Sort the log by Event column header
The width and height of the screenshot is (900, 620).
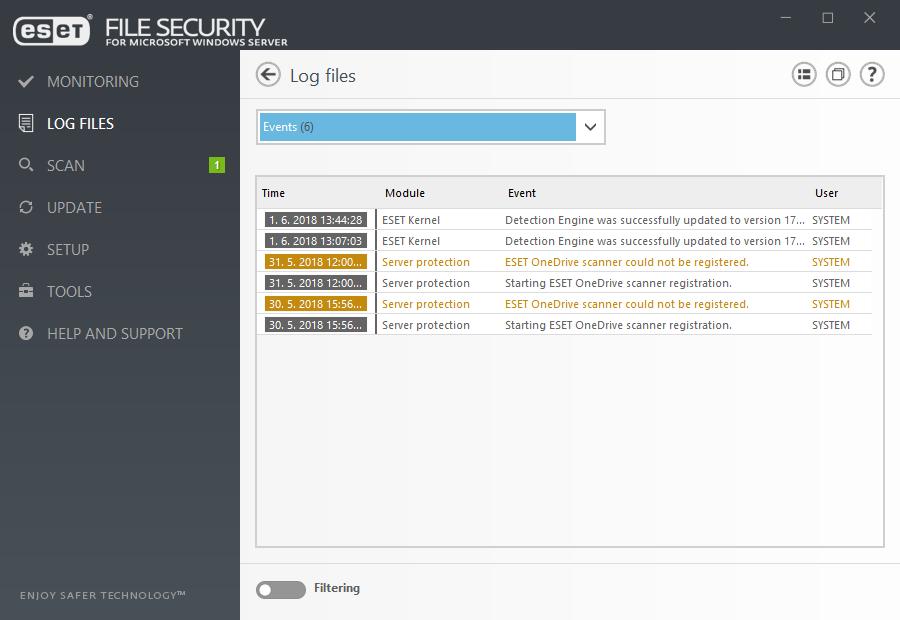[x=522, y=193]
